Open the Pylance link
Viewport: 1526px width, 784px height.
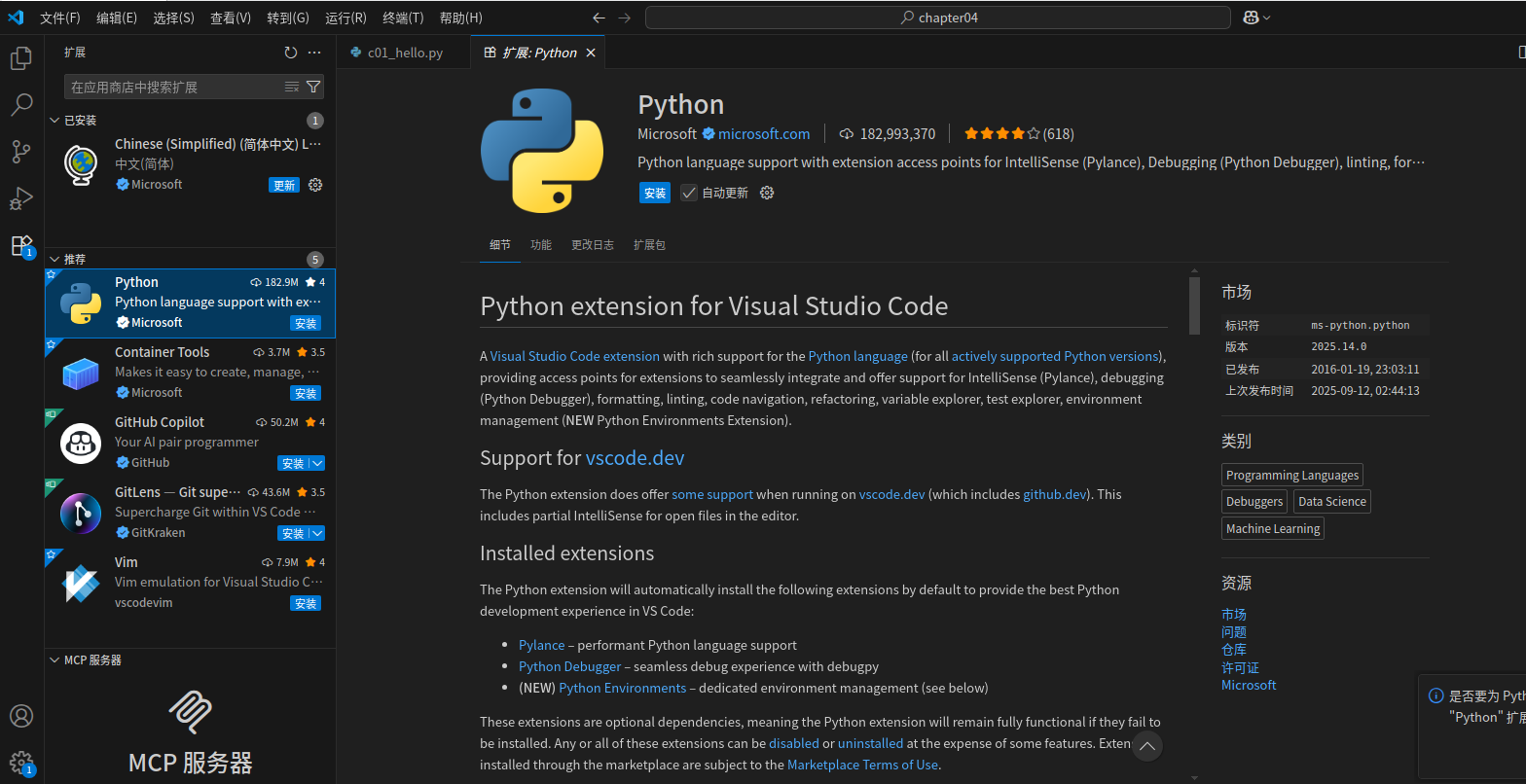coord(541,645)
